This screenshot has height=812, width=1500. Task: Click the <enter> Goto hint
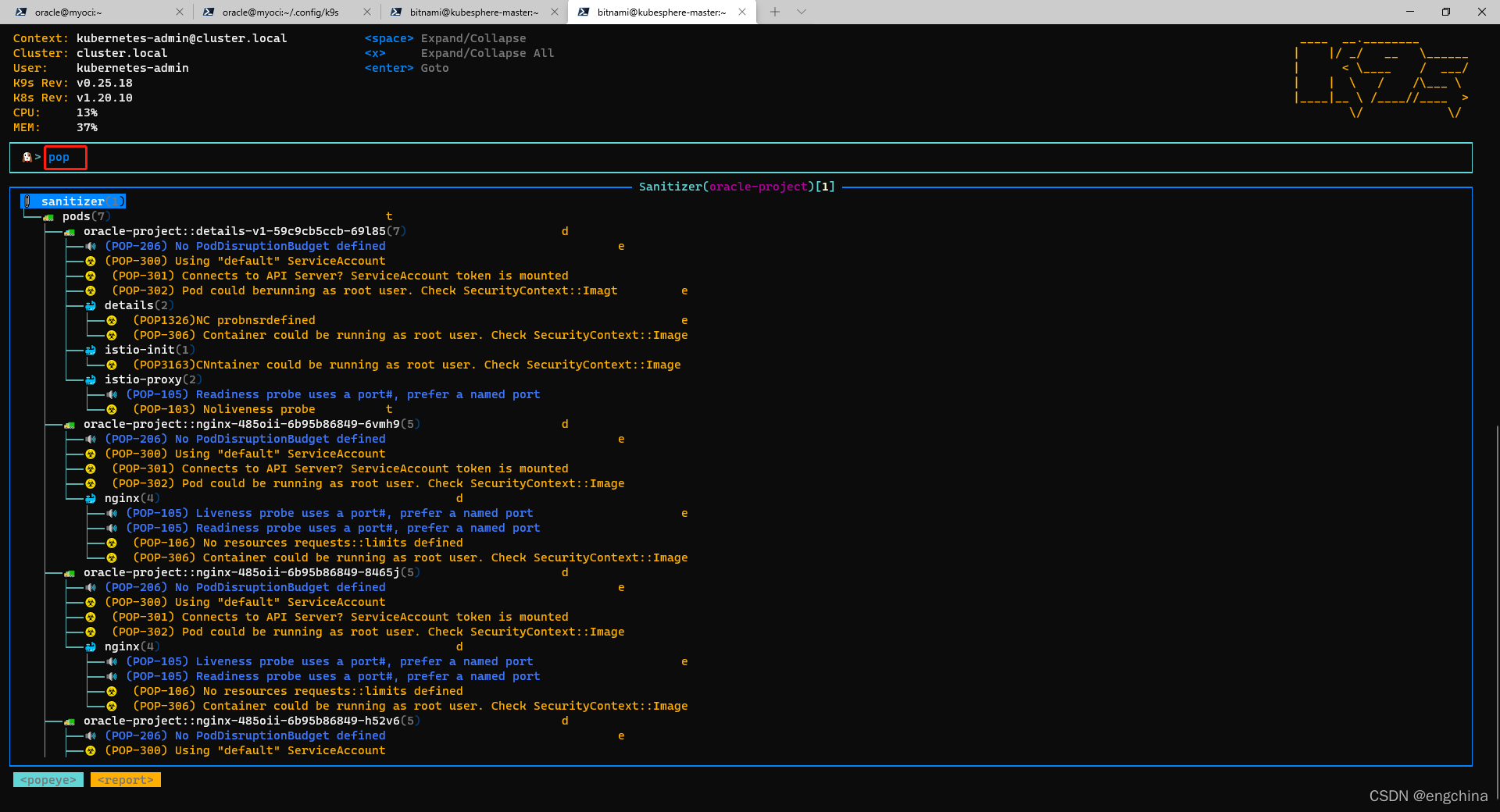tap(407, 68)
